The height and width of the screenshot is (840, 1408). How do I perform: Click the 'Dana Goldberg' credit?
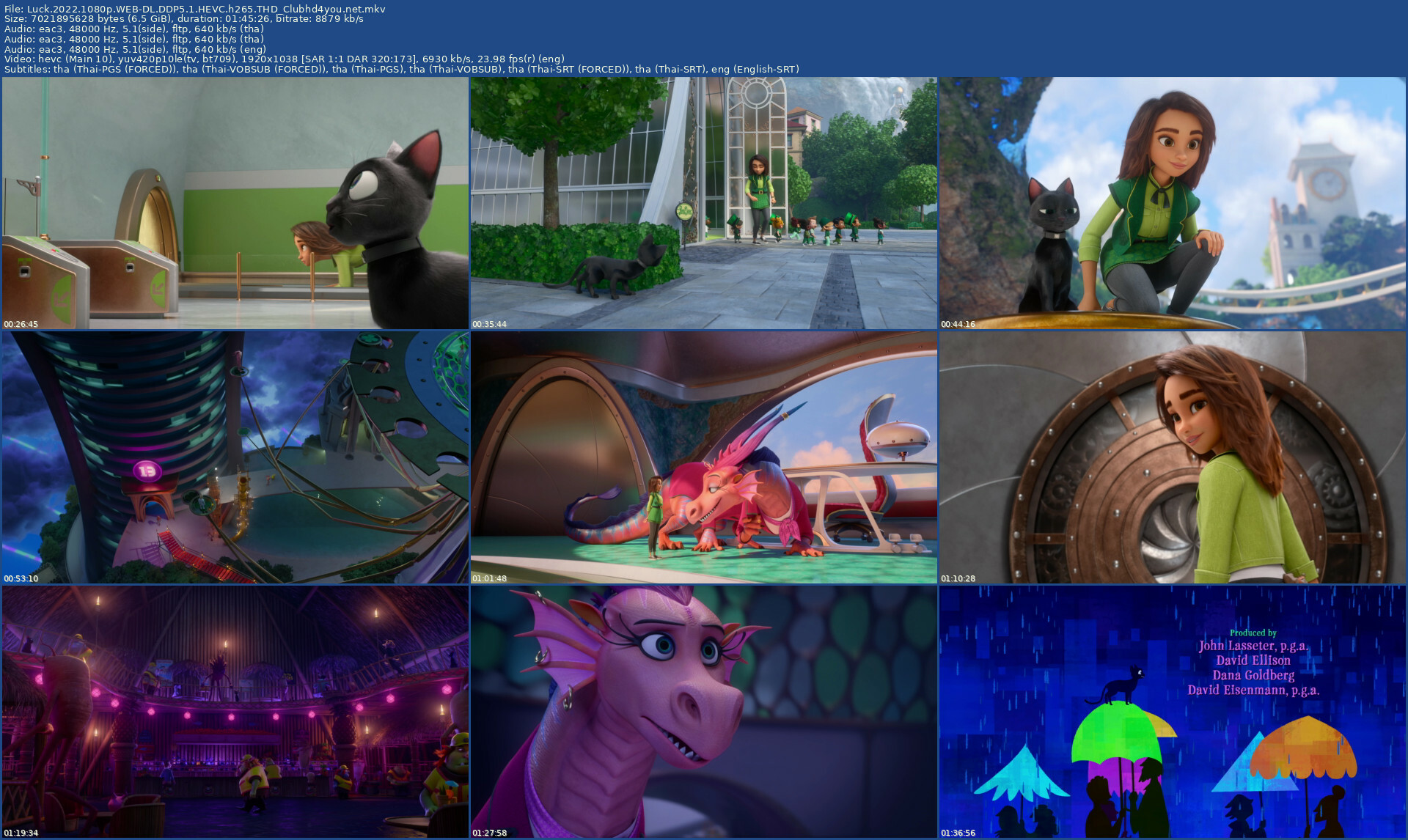click(x=1253, y=675)
